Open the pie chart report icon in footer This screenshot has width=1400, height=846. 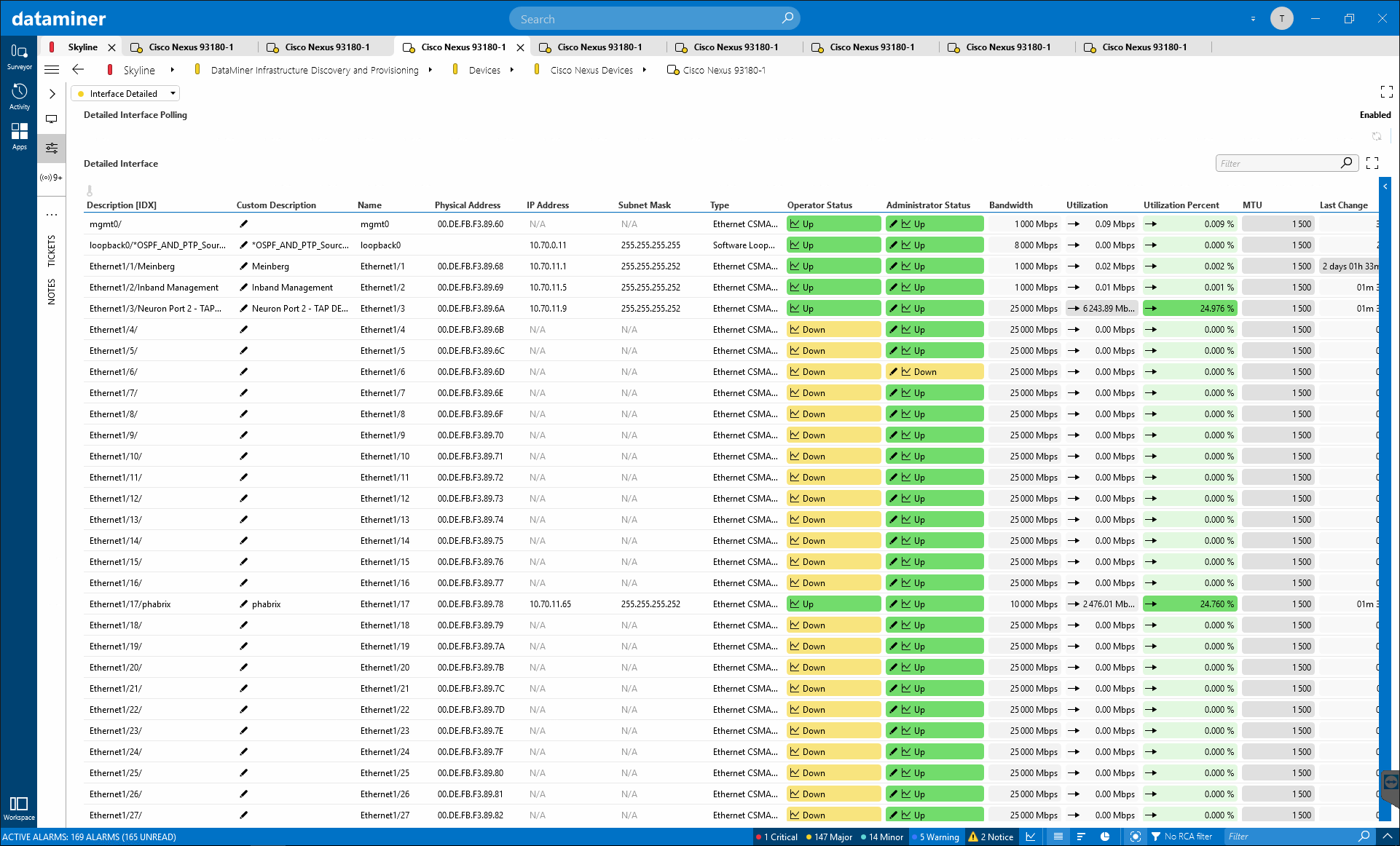1105,837
